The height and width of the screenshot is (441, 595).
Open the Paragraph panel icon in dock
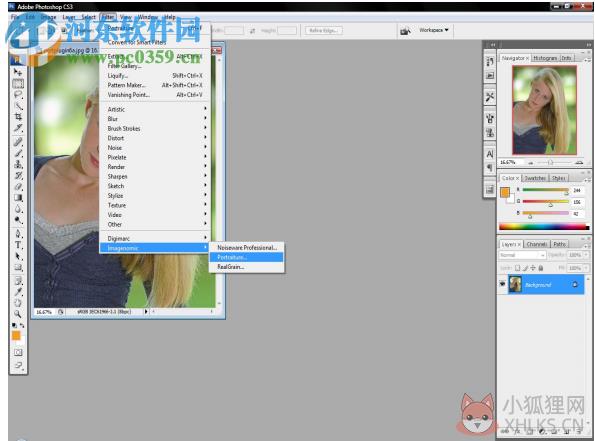pos(490,167)
